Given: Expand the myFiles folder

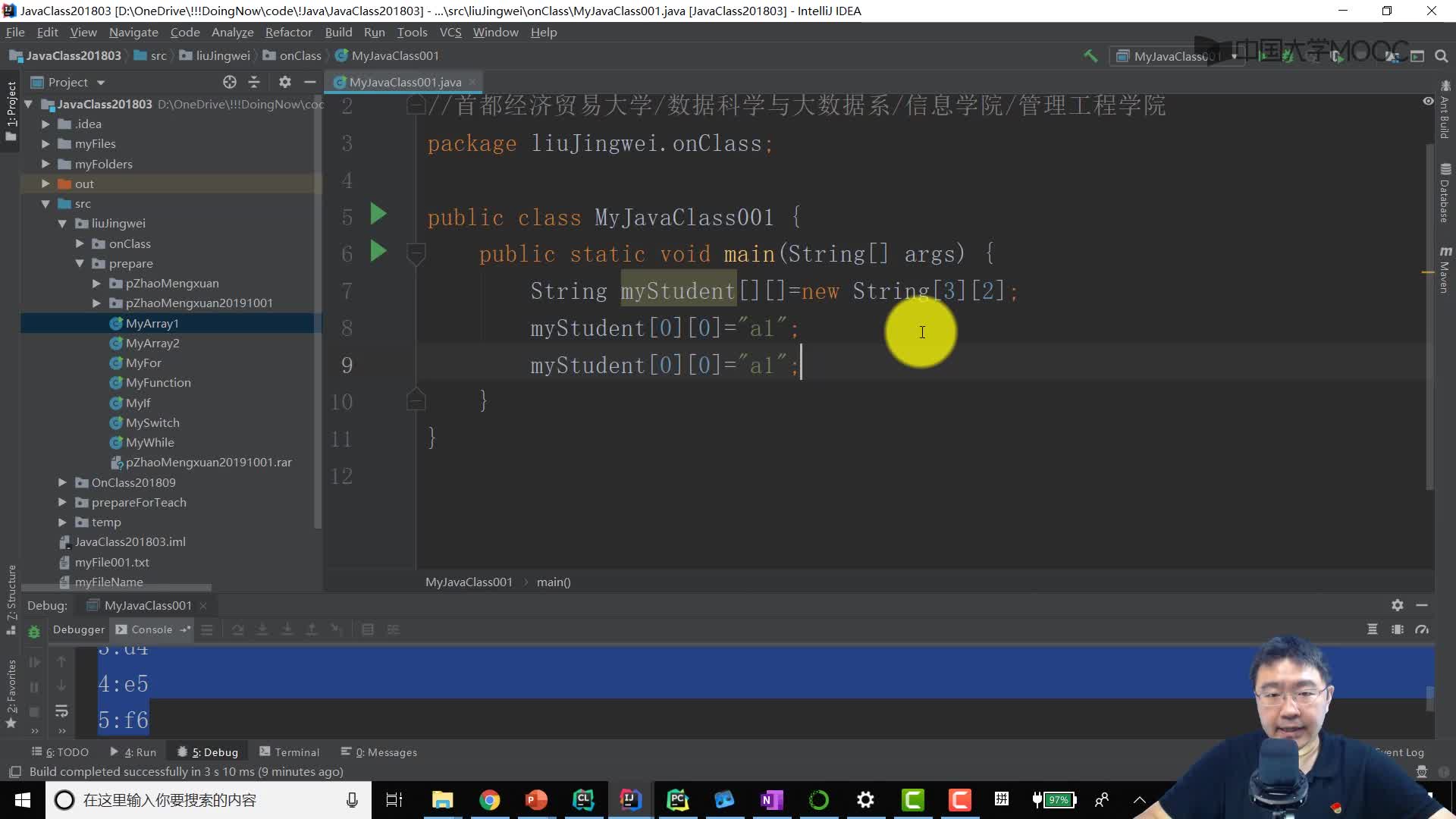Looking at the screenshot, I should point(45,143).
